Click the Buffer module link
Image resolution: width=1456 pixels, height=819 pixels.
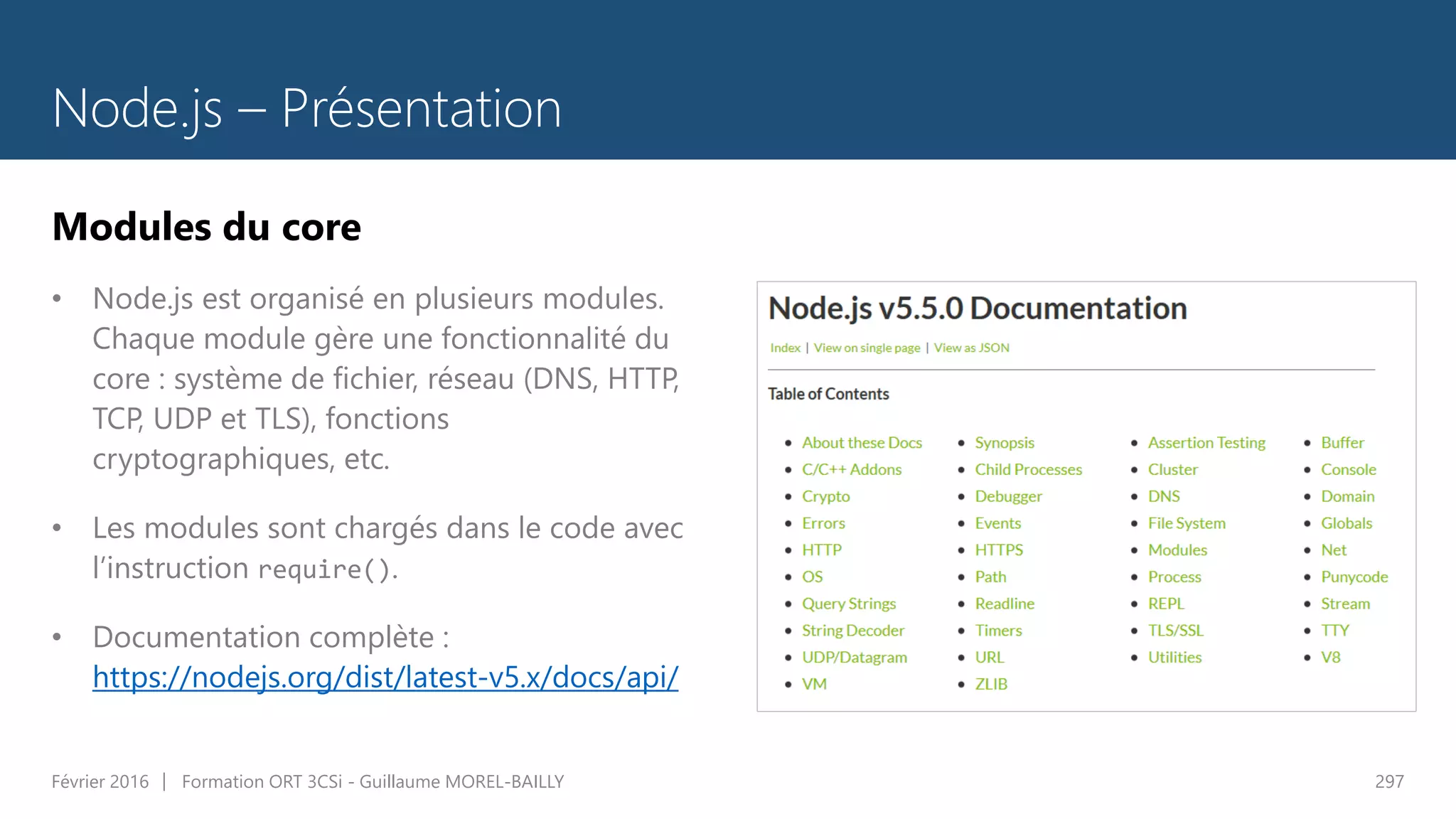coord(1342,442)
